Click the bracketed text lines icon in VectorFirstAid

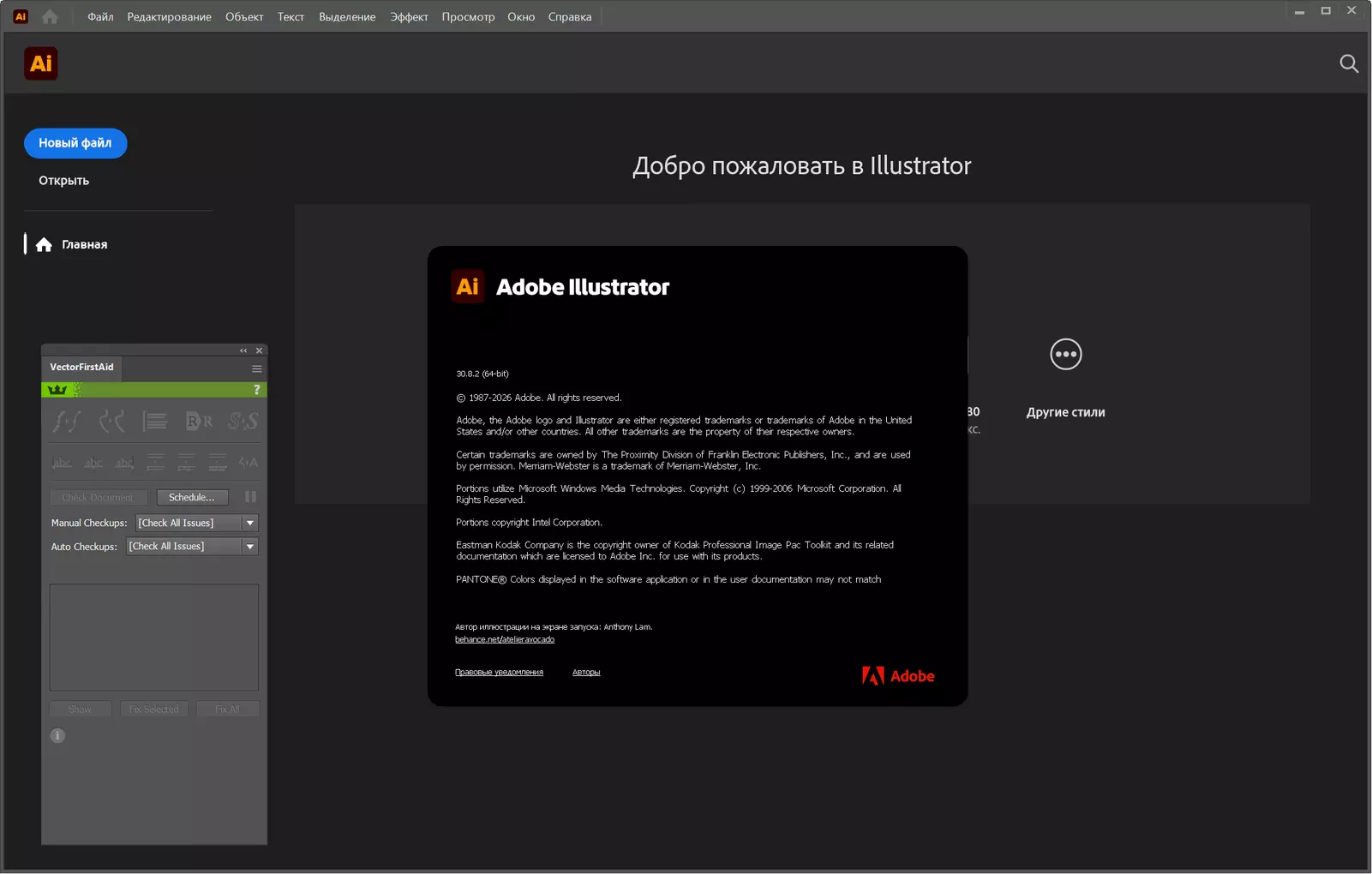click(x=155, y=421)
